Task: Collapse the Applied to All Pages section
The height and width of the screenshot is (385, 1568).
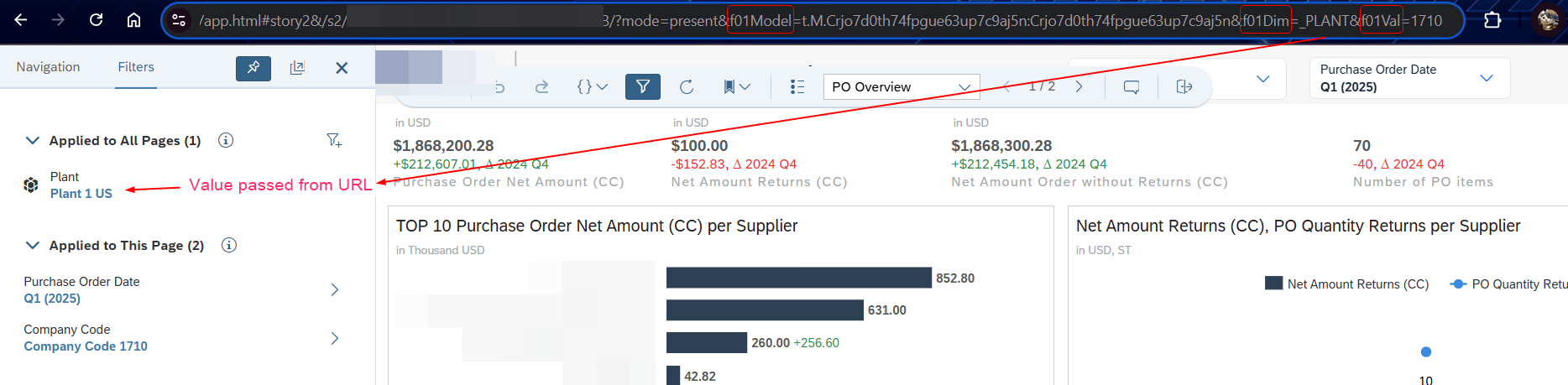Action: coord(33,140)
